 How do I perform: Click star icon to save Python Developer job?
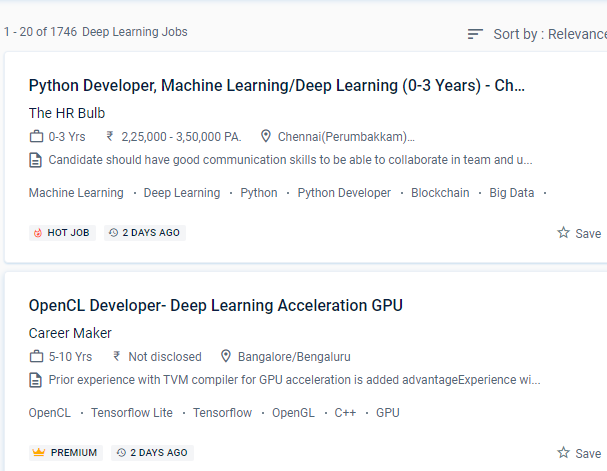click(564, 233)
